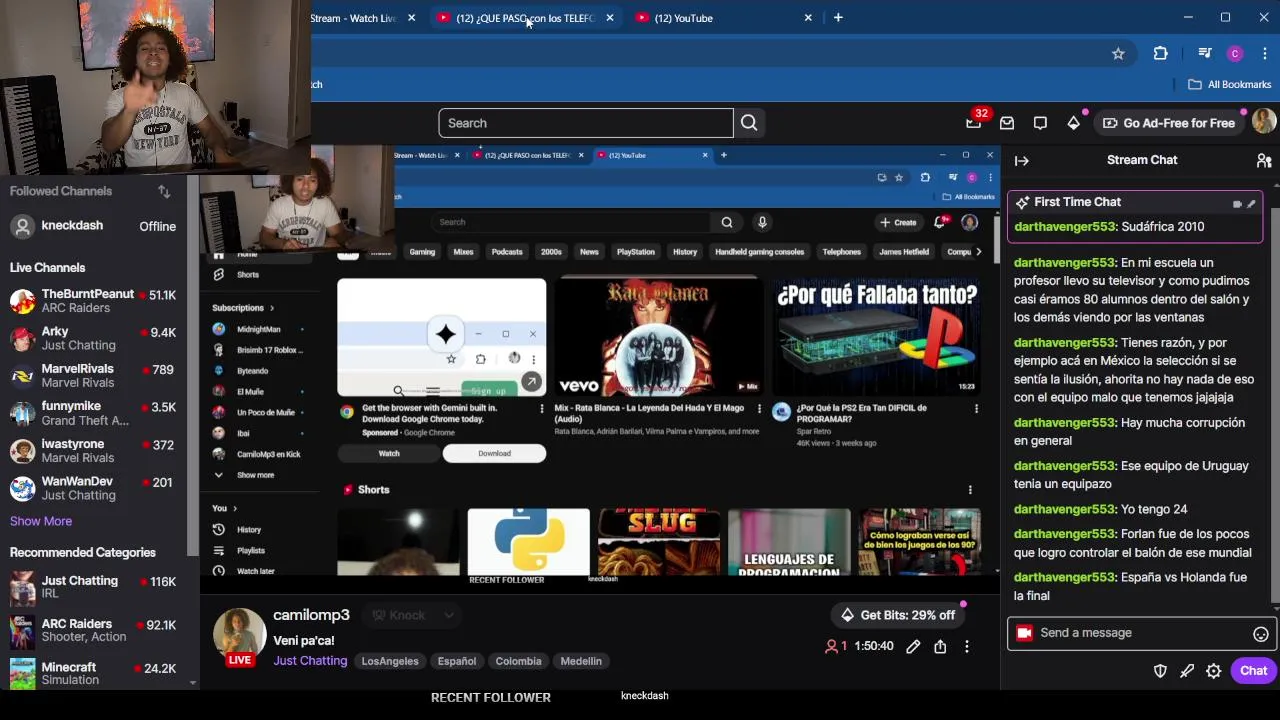This screenshot has height=720, width=1280.
Task: Open the All Bookmarks folder
Action: pyautogui.click(x=1230, y=84)
